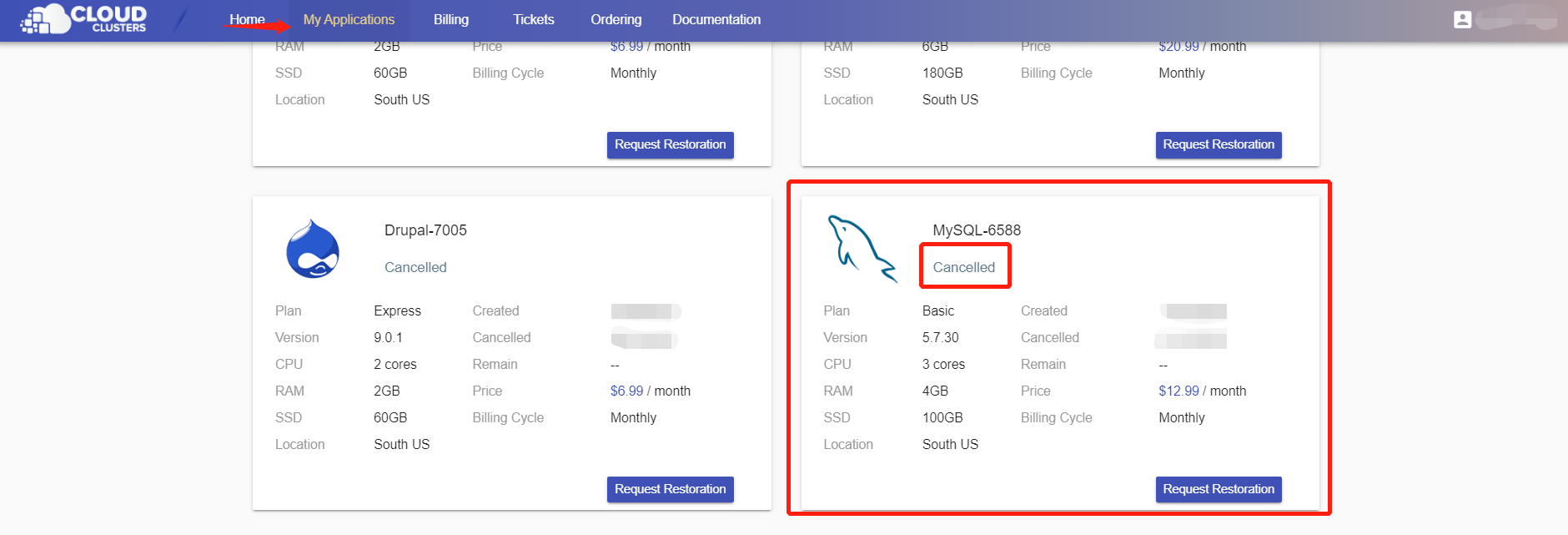The image size is (1568, 535).
Task: Open the Documentation menu
Action: coord(716,19)
